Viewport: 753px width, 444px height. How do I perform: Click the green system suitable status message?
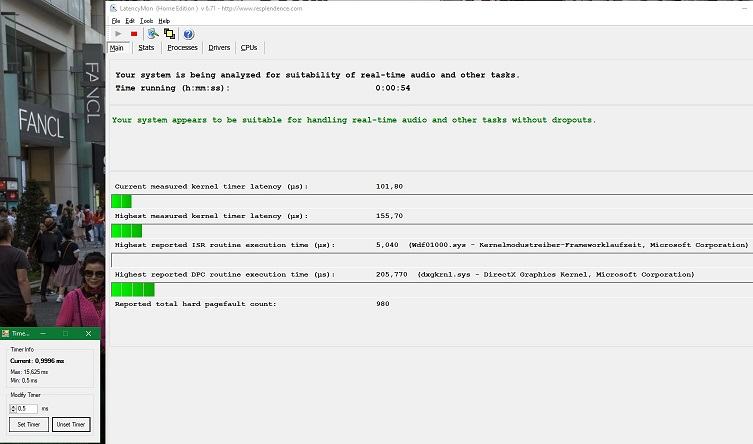(353, 120)
